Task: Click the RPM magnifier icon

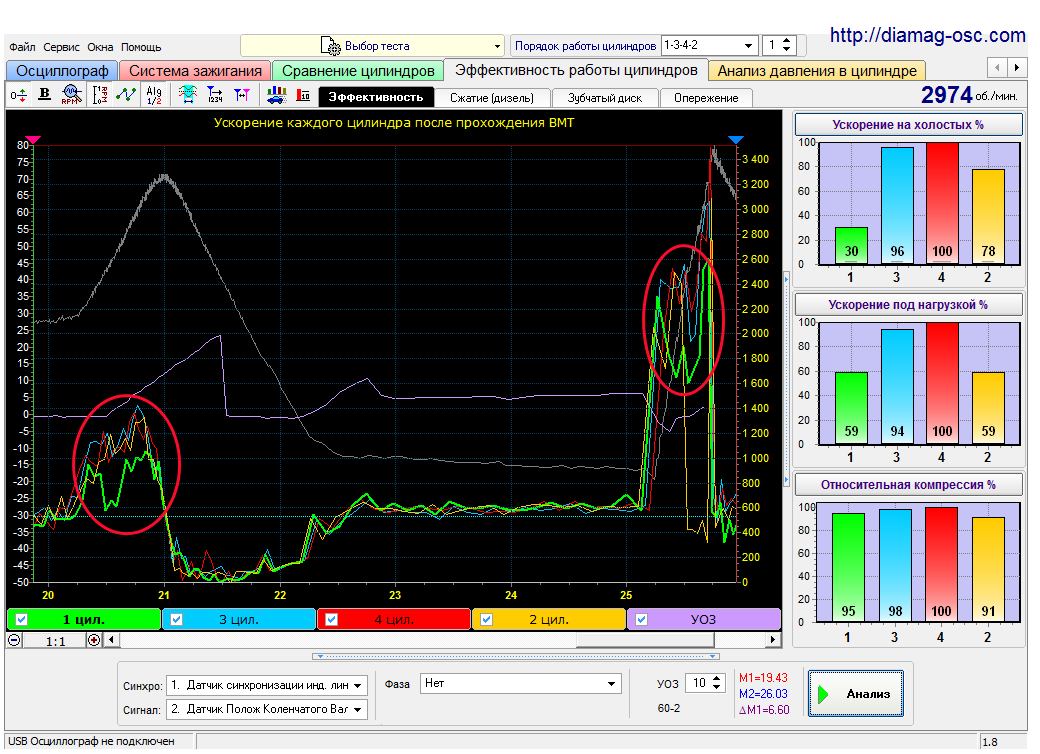Action: coord(71,95)
